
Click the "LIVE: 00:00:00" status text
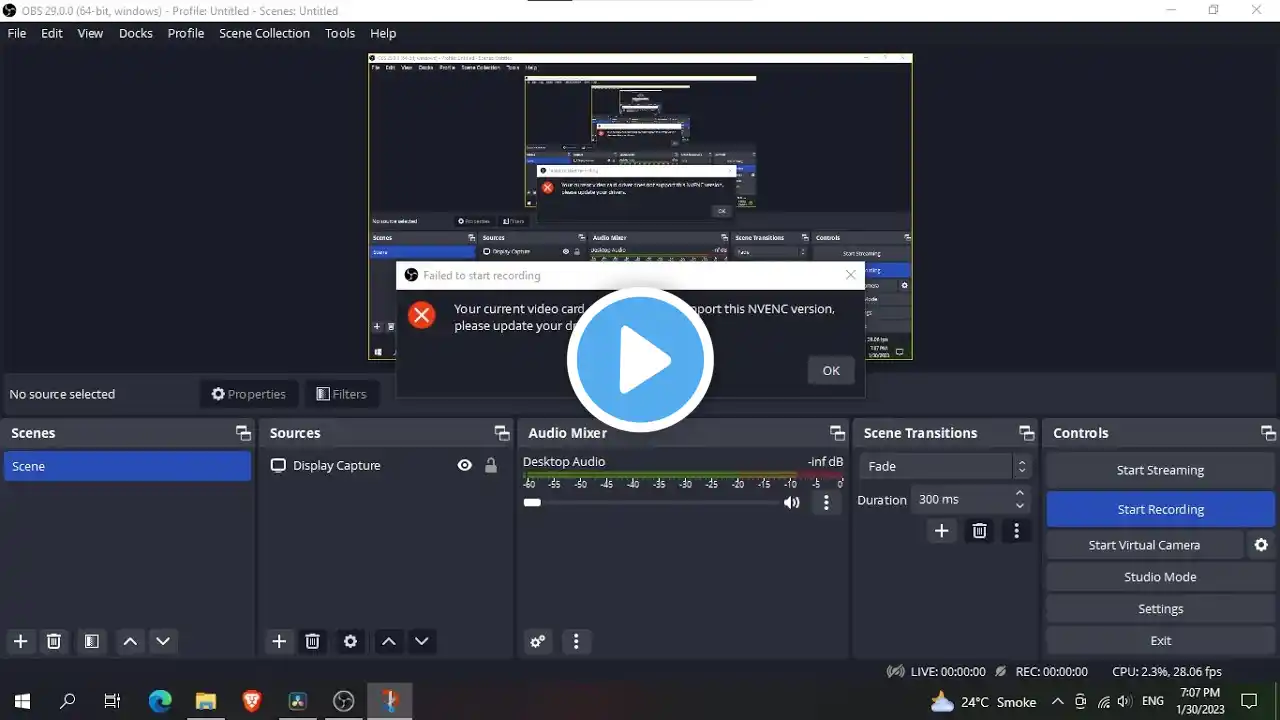pyautogui.click(x=948, y=672)
